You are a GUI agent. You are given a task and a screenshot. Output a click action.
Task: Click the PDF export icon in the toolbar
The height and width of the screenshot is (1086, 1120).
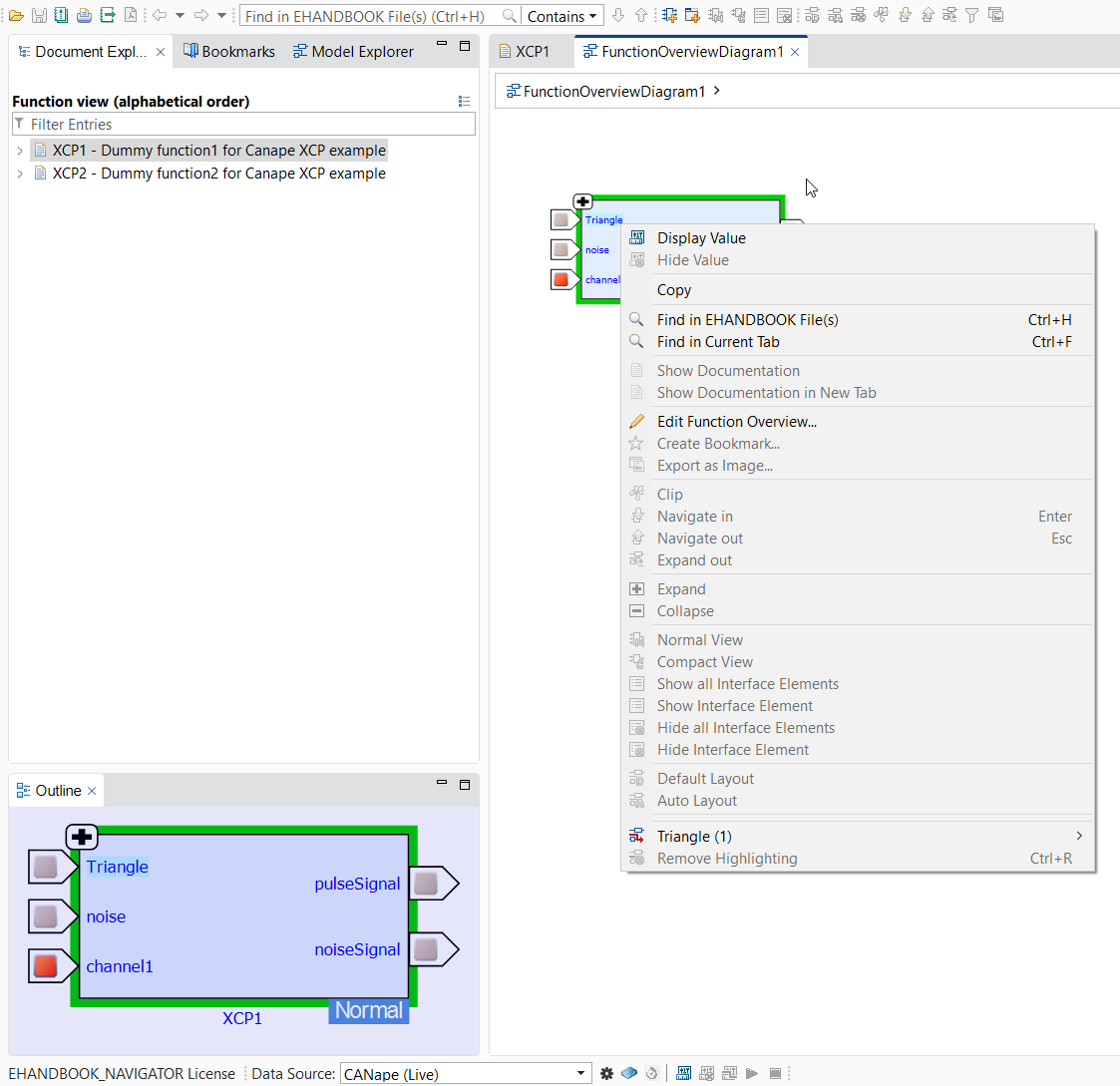click(130, 15)
